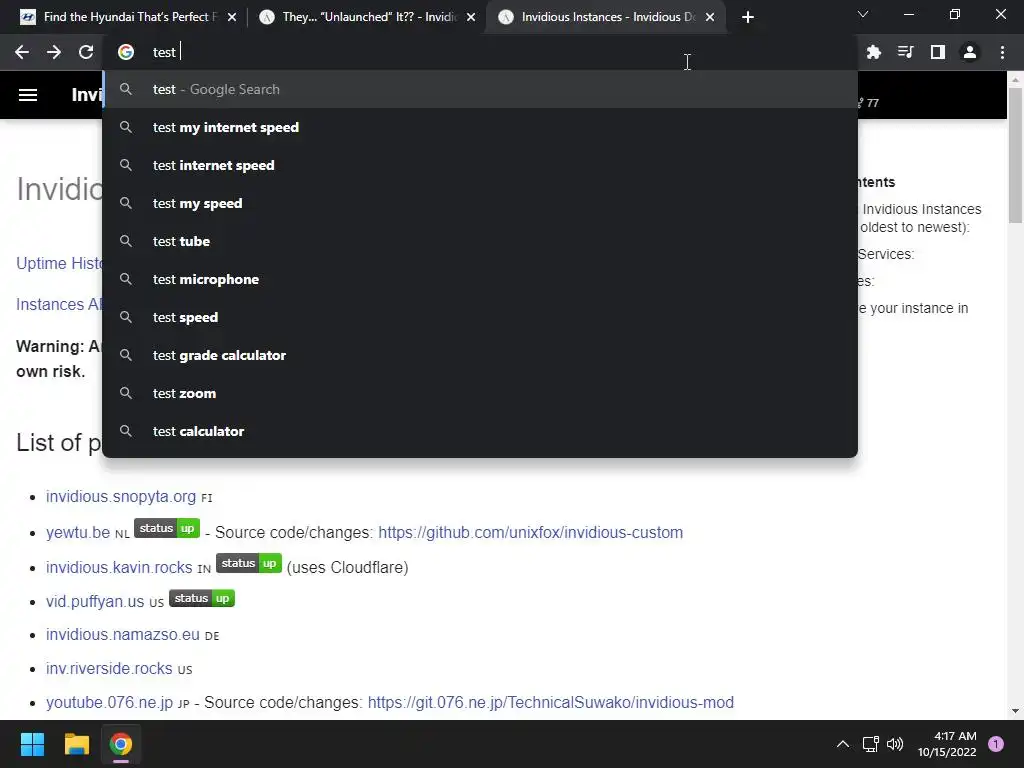Pick the "test zoom" suggestion
This screenshot has width=1024, height=768.
480,393
